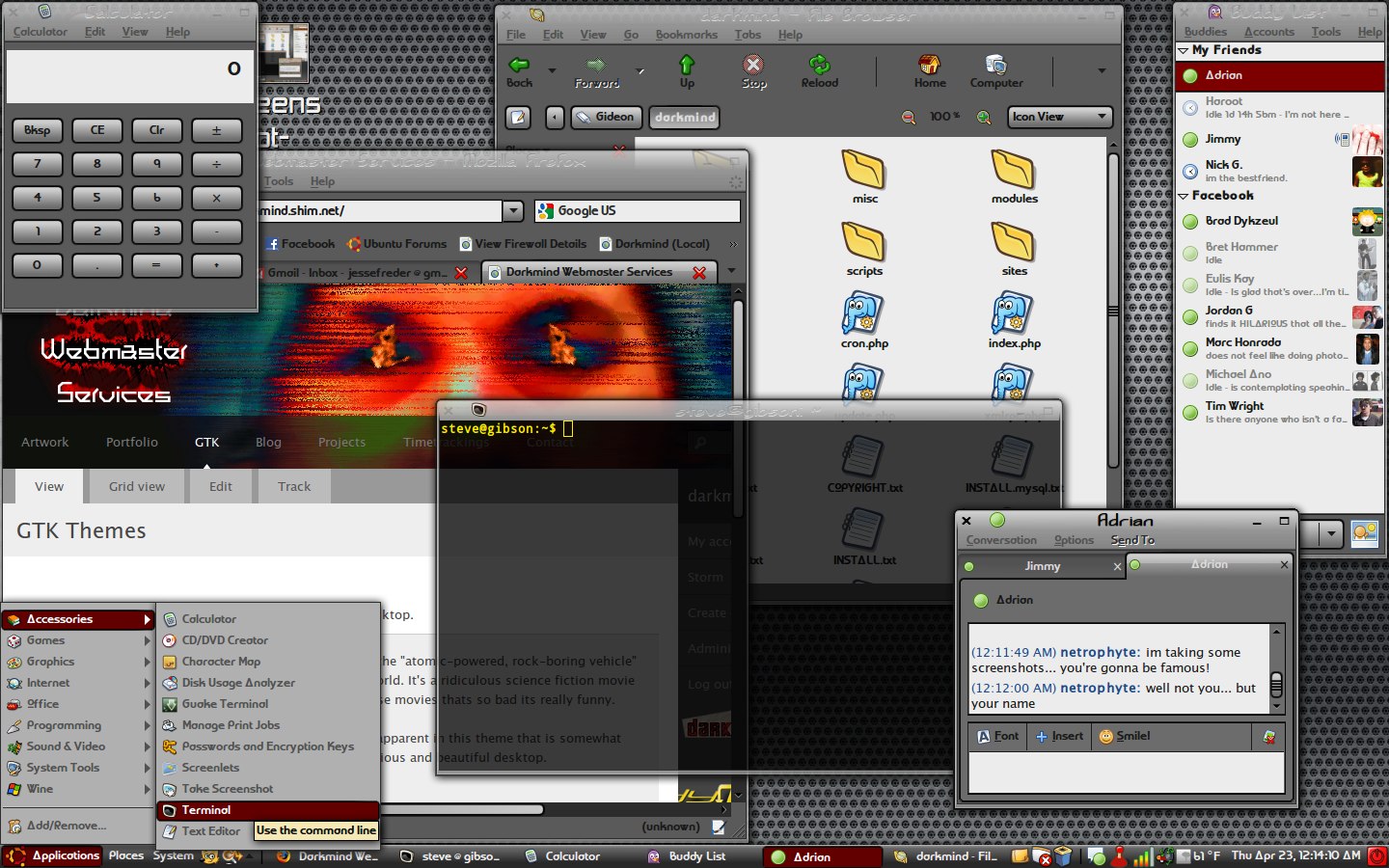Click the trash applet on bottom panel
The height and width of the screenshot is (868, 1389).
click(x=1063, y=855)
